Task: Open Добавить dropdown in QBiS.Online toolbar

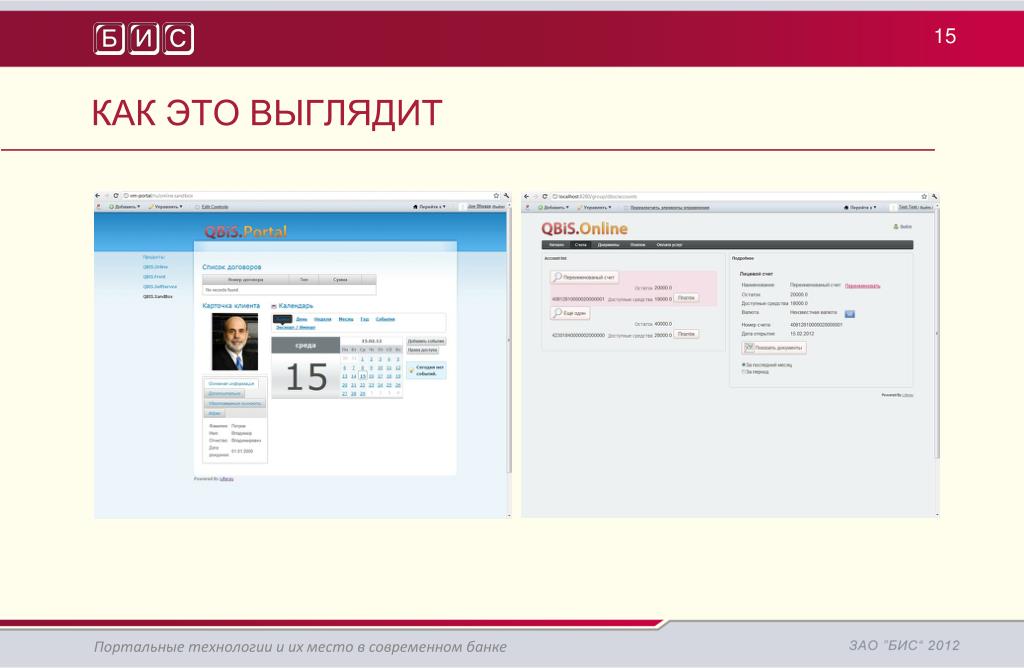Action: click(x=553, y=208)
